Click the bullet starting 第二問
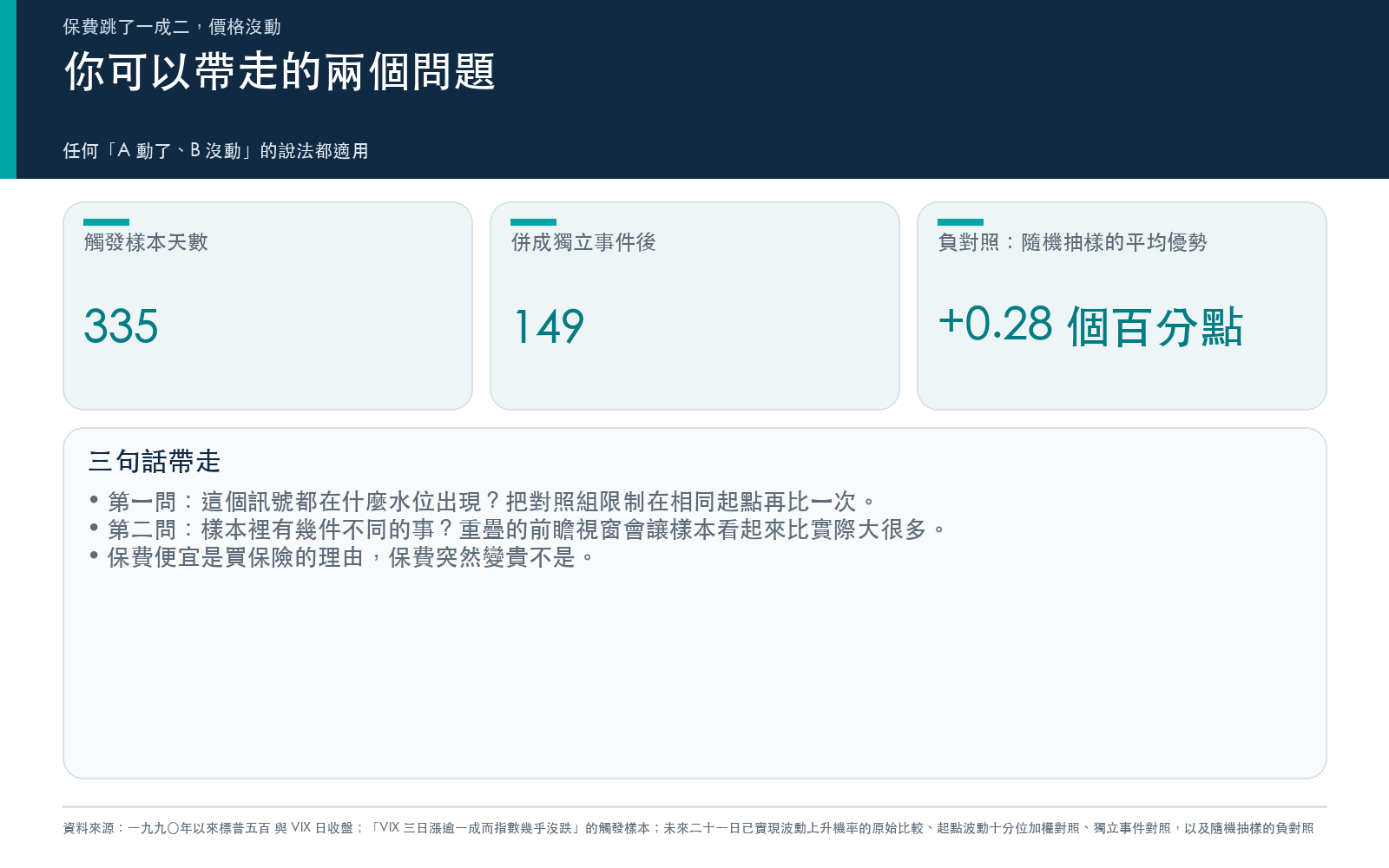 (517, 529)
